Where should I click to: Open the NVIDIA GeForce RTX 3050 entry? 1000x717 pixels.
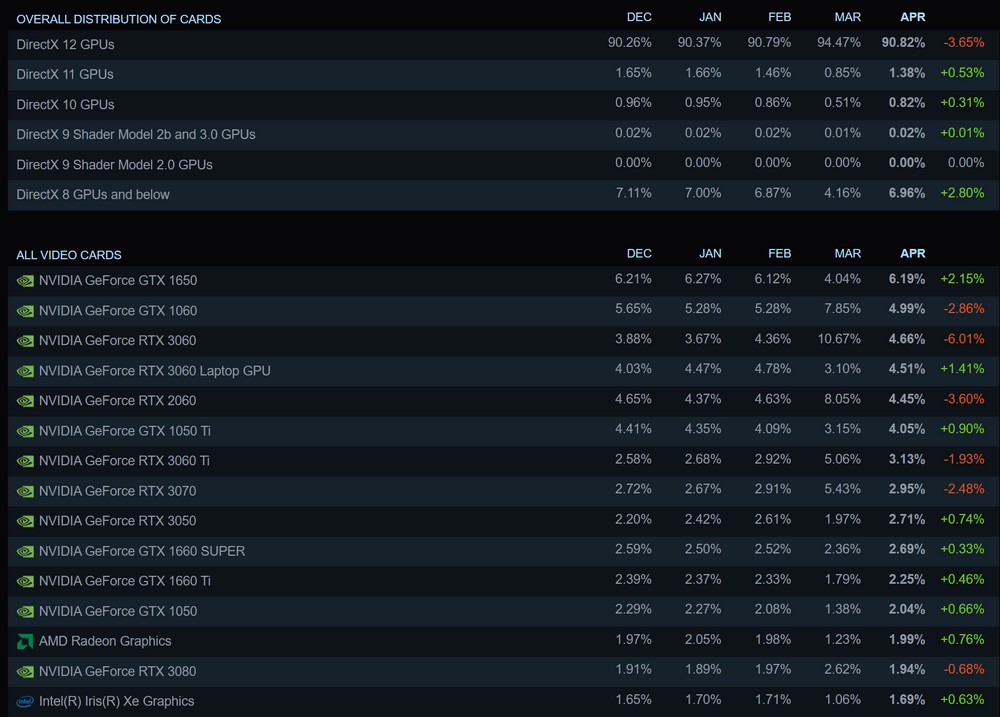(117, 521)
